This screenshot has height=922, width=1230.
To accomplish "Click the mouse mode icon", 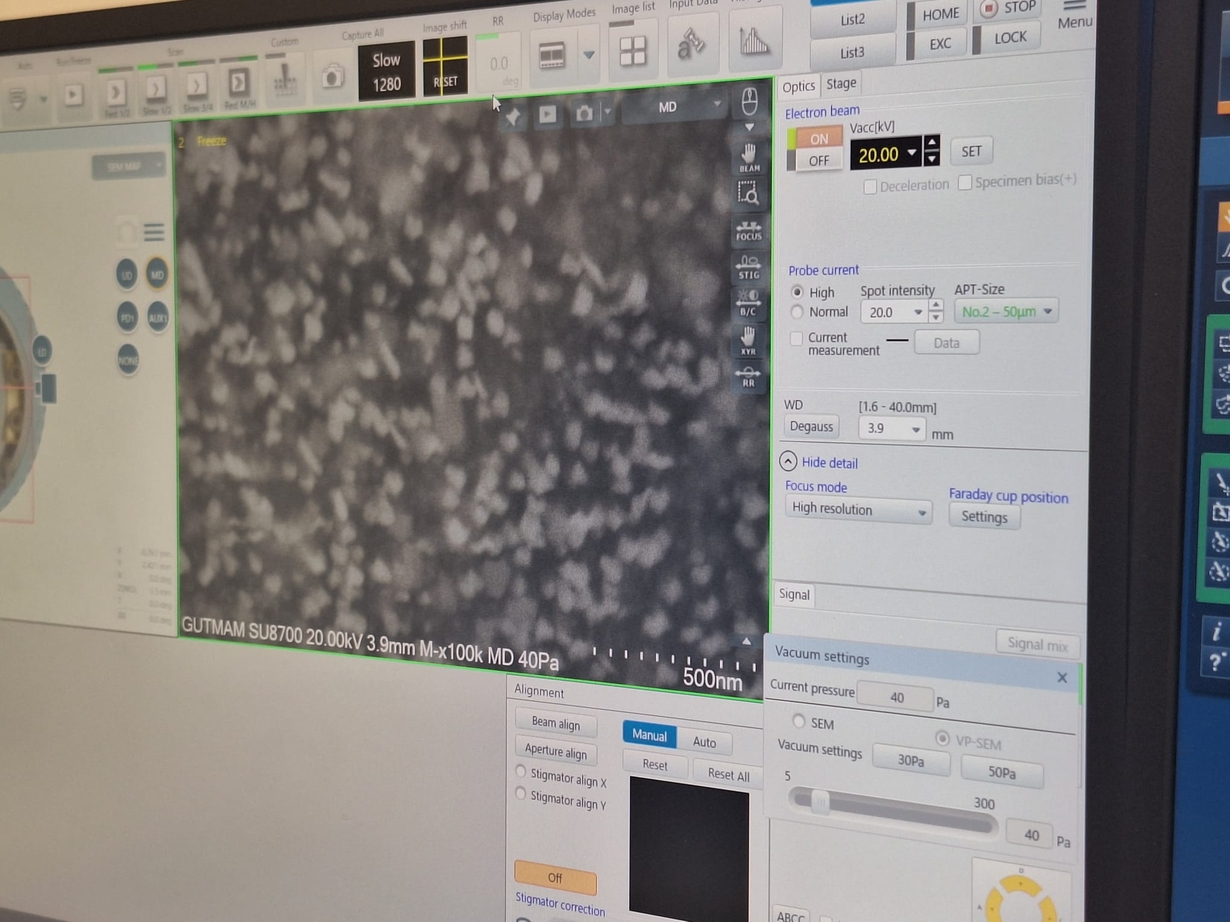I will 750,100.
